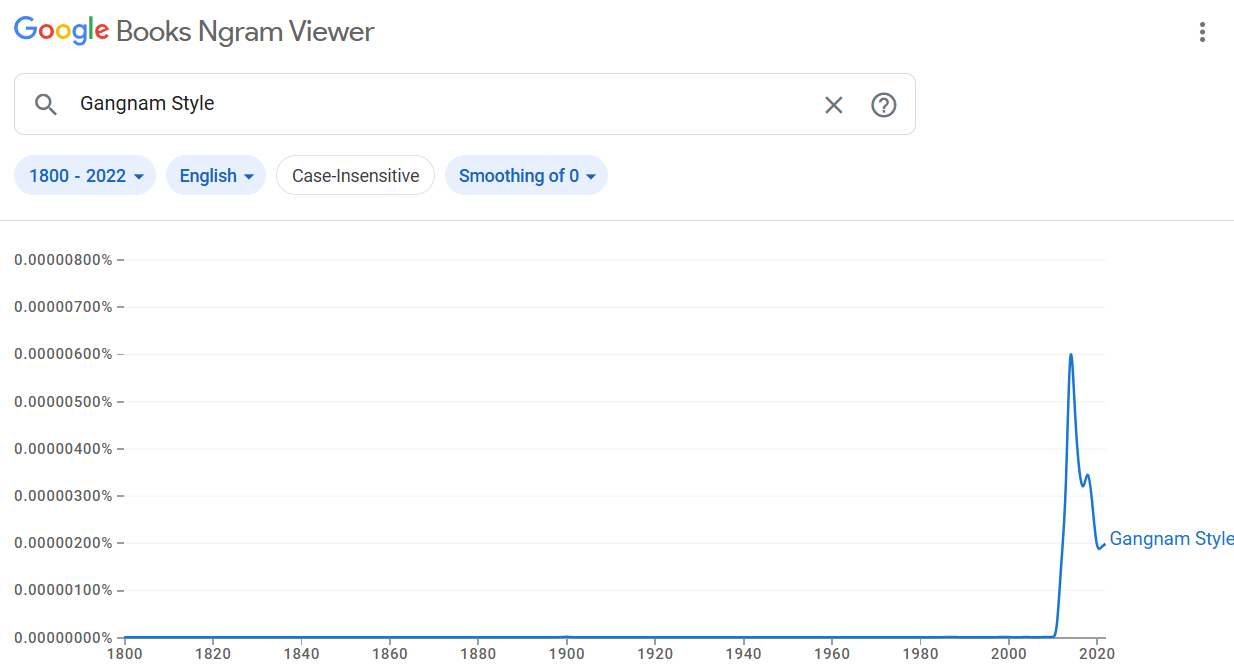Image resolution: width=1234 pixels, height=666 pixels.
Task: Click the 1800 x-axis label
Action: (124, 654)
